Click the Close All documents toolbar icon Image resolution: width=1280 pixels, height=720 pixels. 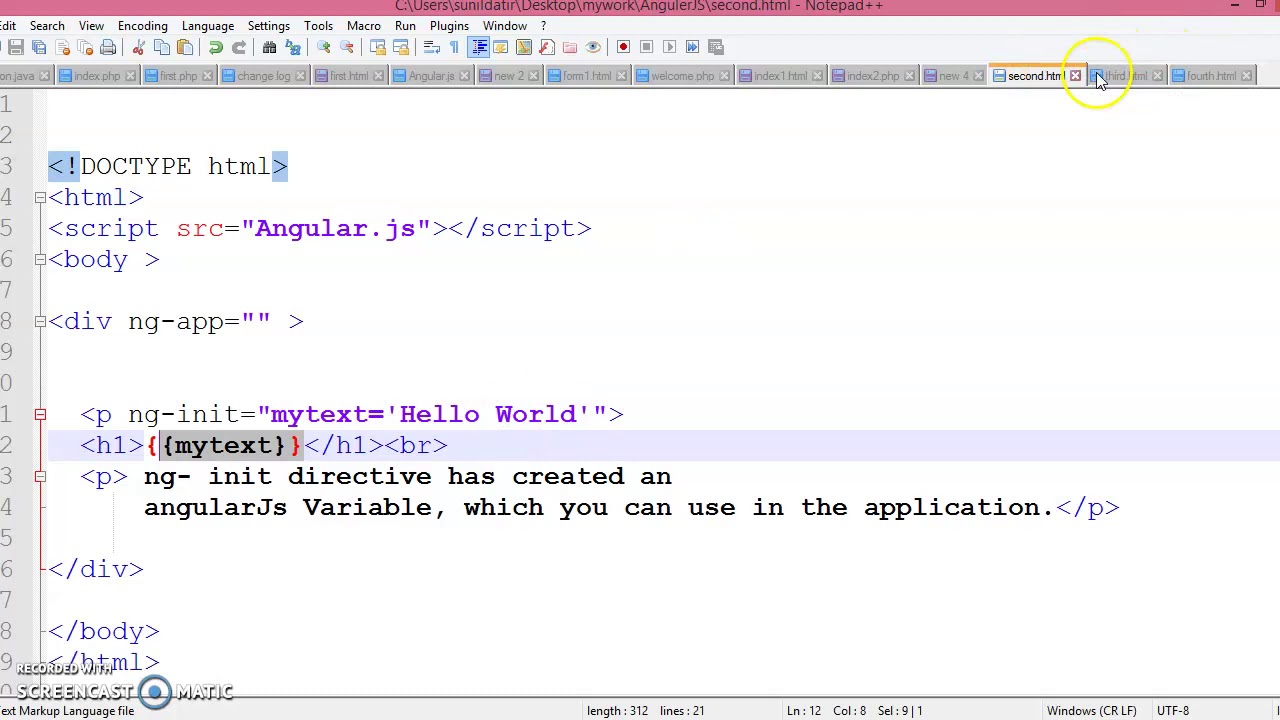point(85,47)
